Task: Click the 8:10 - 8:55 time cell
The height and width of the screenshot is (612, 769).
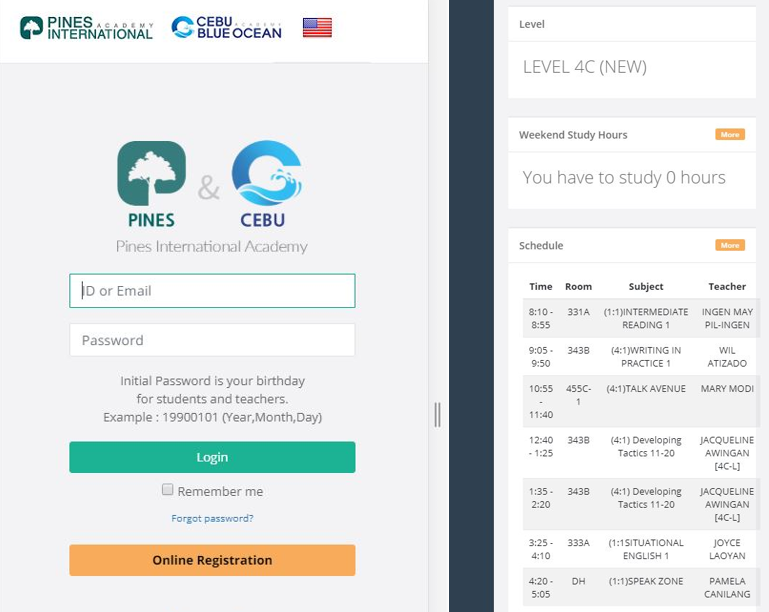Action: [540, 318]
